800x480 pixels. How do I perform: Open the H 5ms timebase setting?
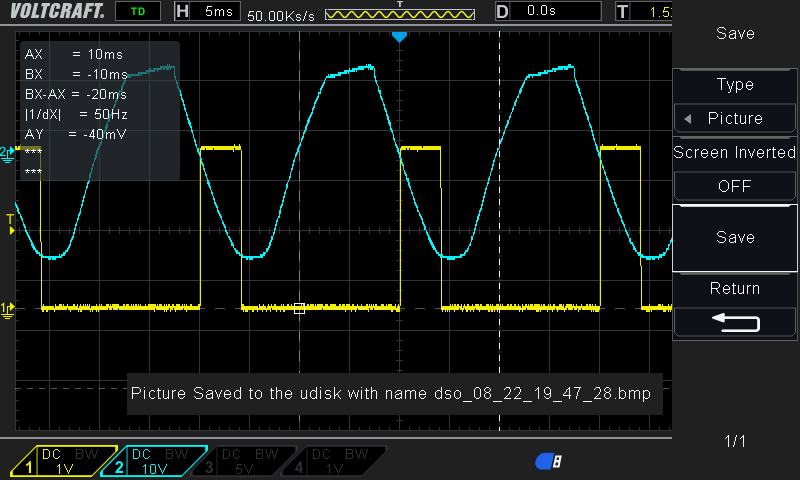208,12
